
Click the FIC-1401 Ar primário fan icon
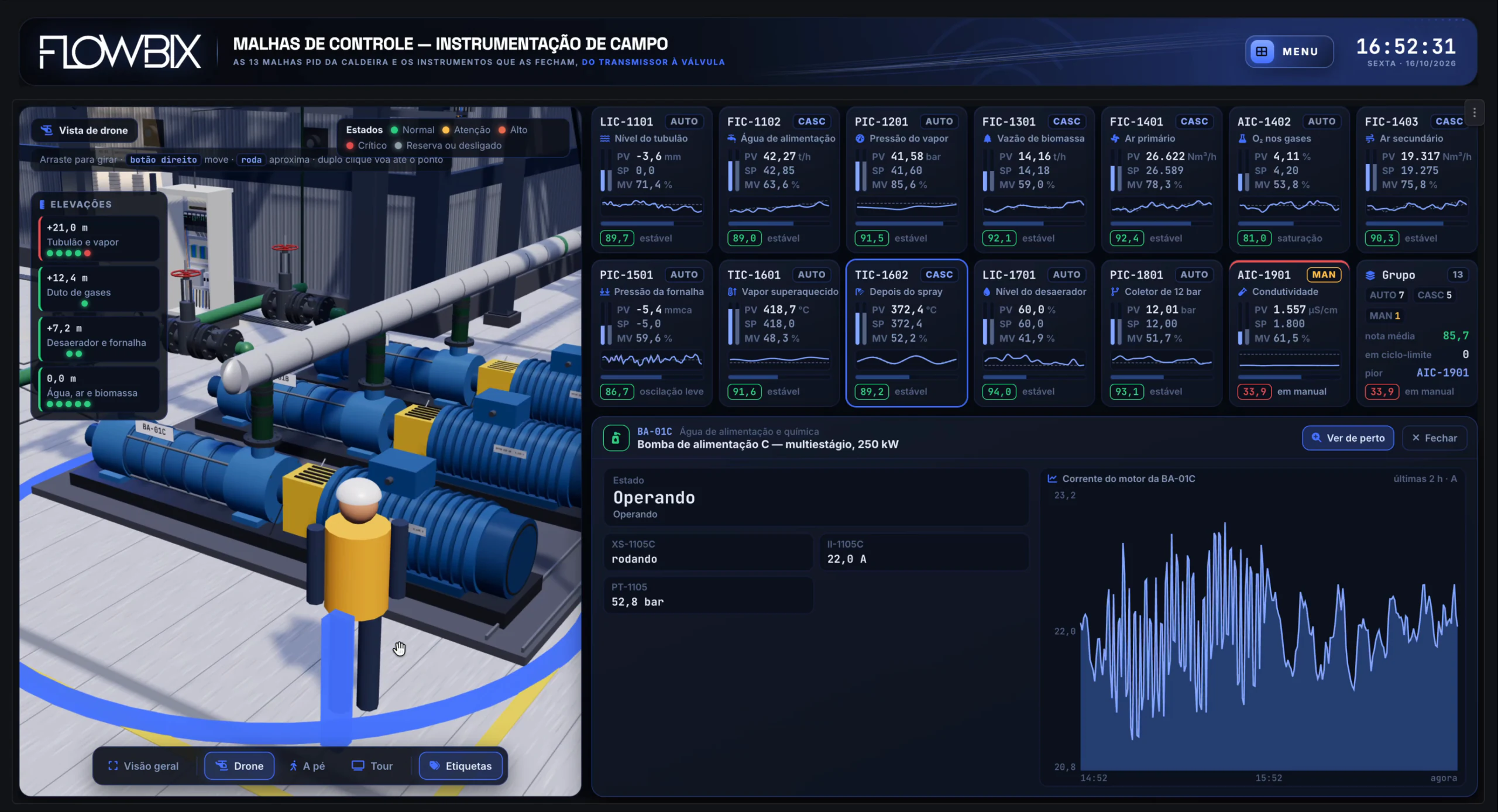pyautogui.click(x=1115, y=139)
